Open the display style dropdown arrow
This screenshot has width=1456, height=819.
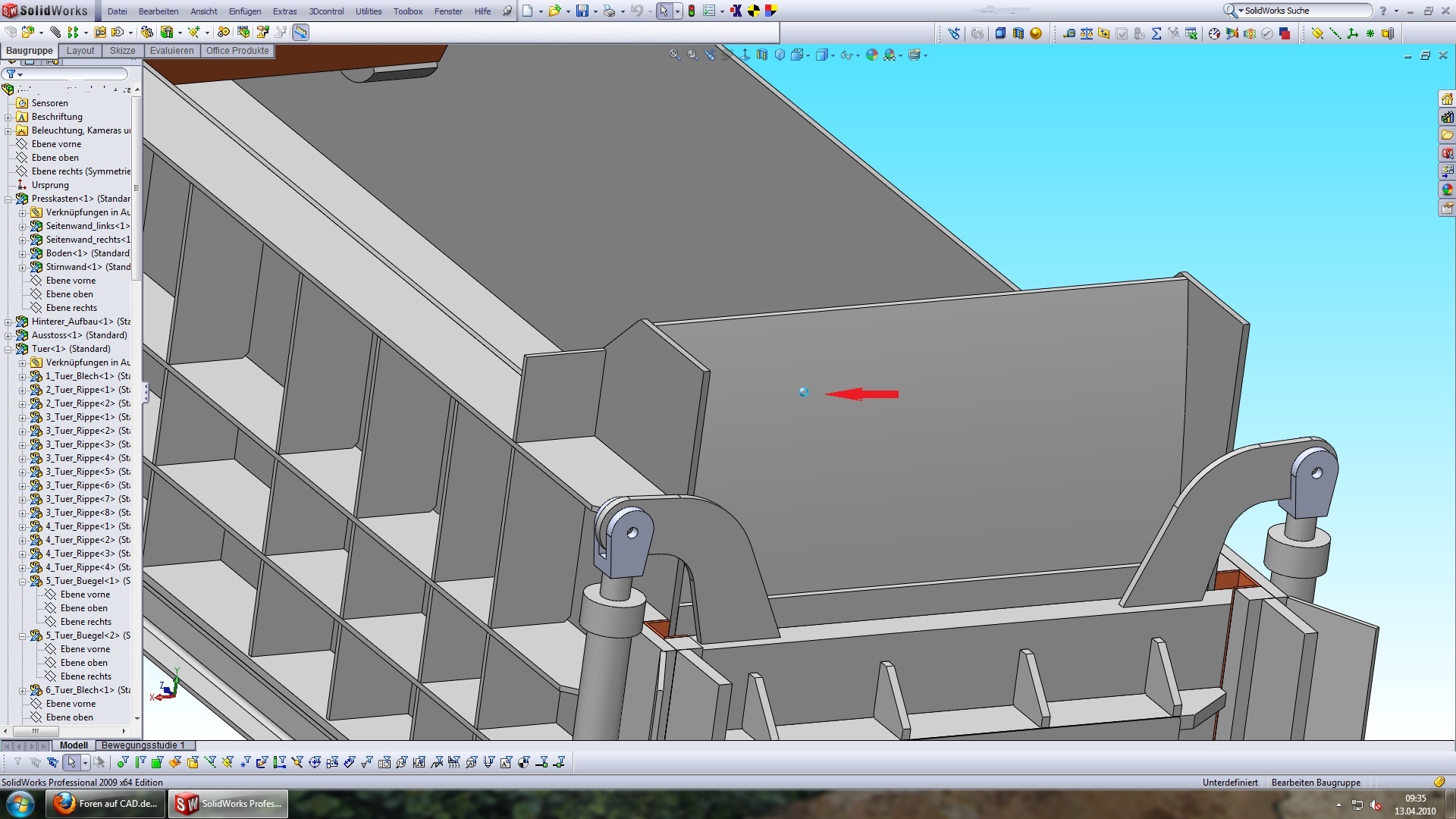click(x=833, y=55)
